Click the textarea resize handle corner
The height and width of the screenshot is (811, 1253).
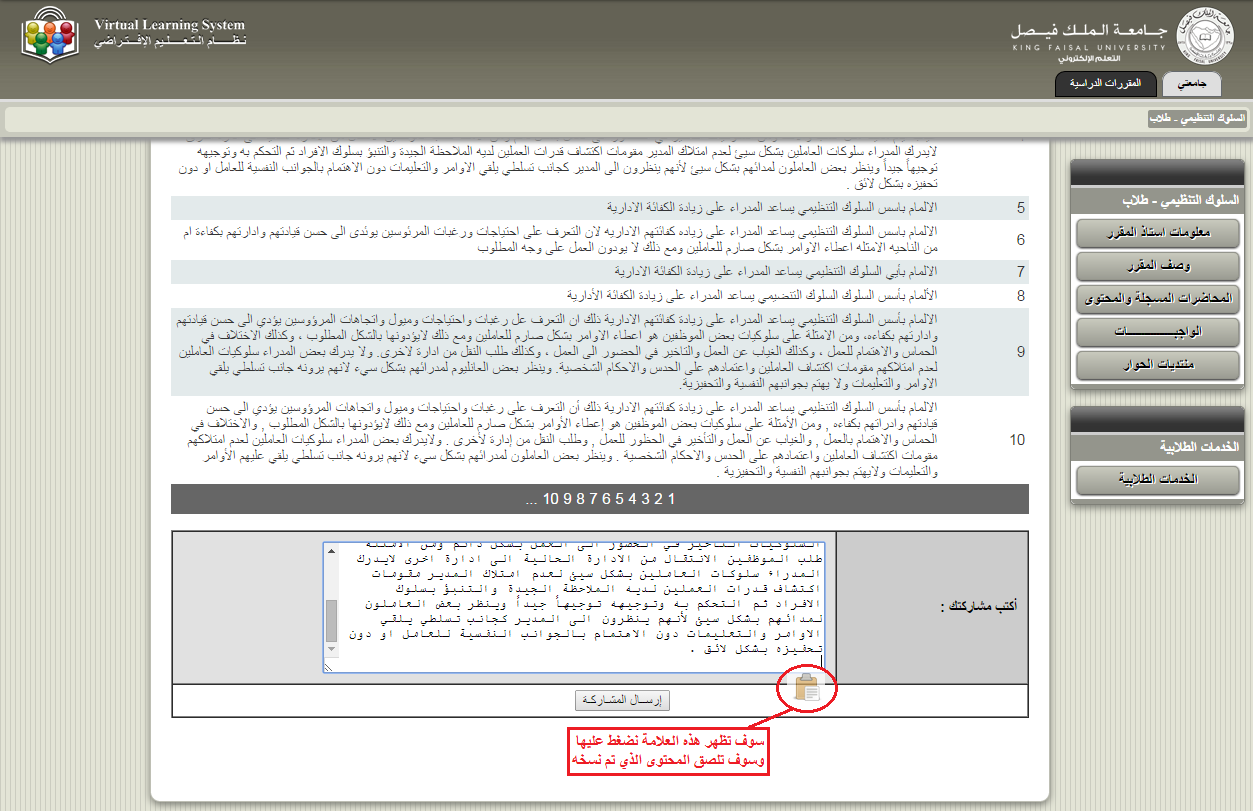coord(329,666)
